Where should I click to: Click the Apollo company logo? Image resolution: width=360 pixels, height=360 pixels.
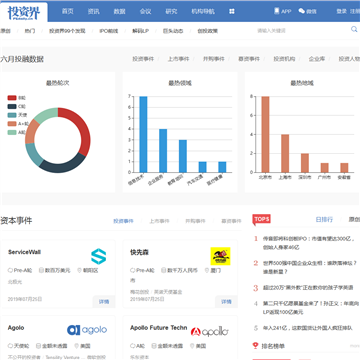point(209,332)
